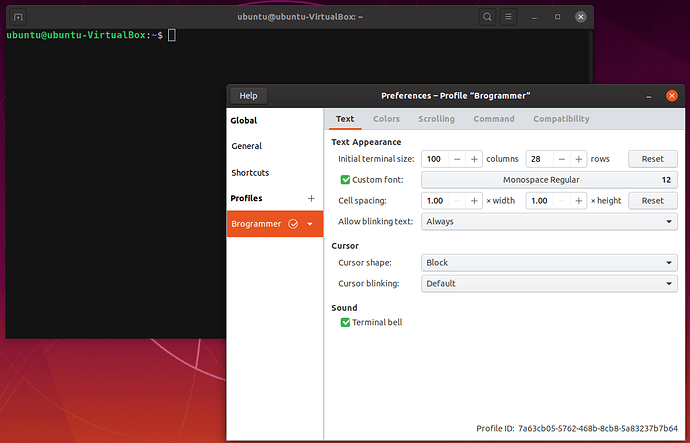Click the rows number field
690x443 pixels.
(x=540, y=159)
